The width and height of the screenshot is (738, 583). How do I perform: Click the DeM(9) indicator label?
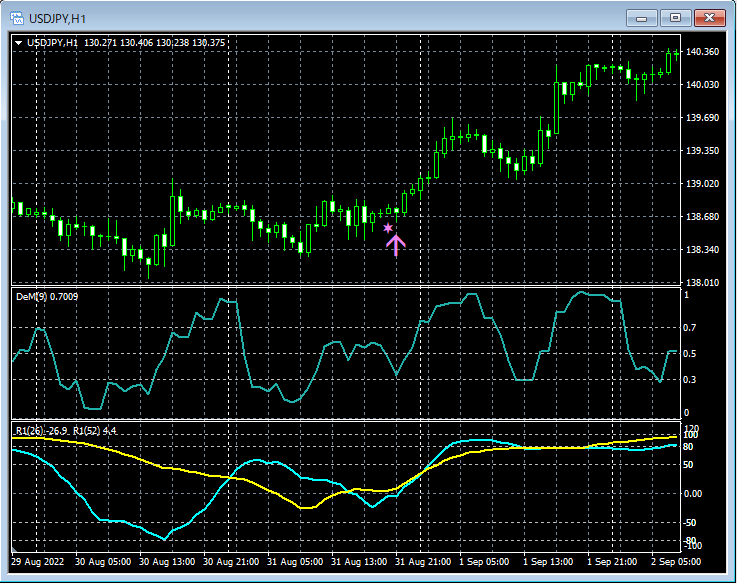point(47,296)
